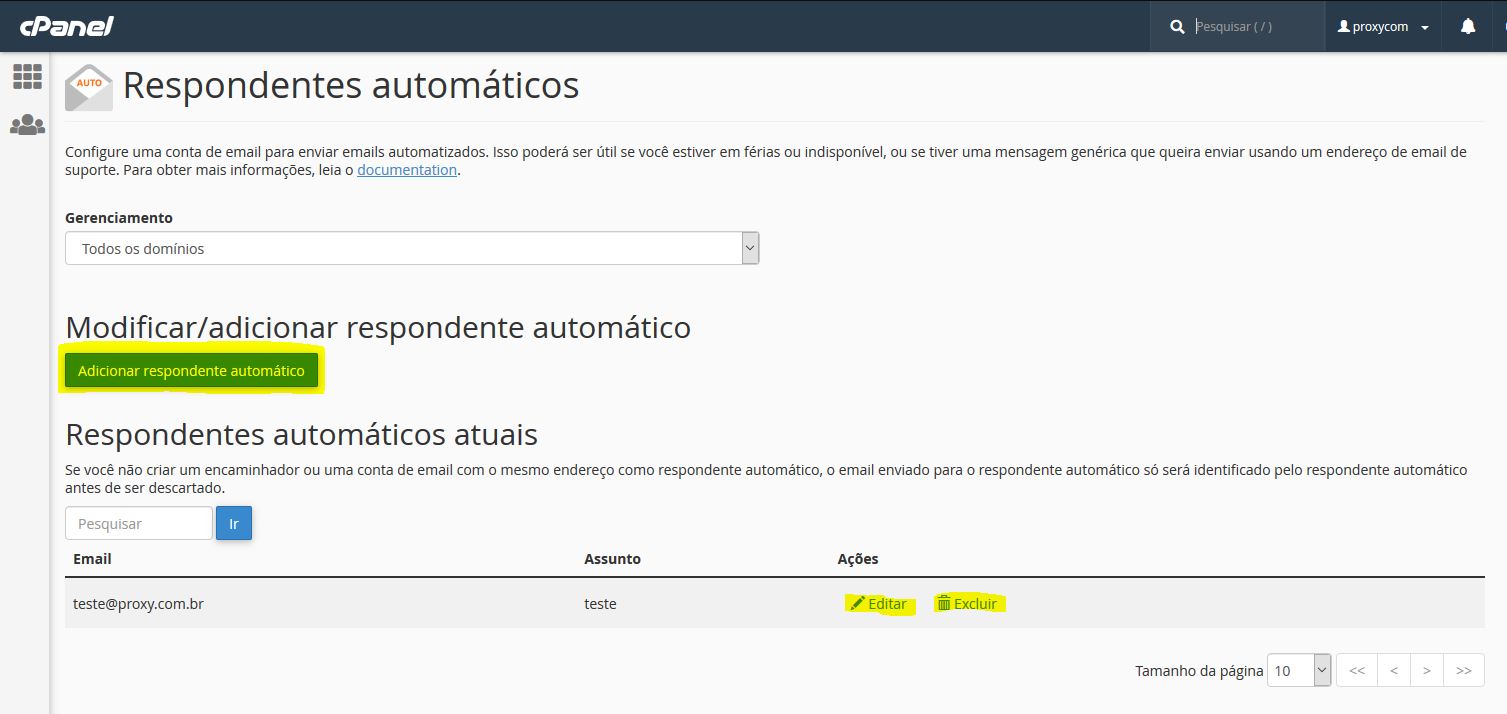Focus the top Pesquisar search field
This screenshot has height=714, width=1507.
click(1255, 27)
